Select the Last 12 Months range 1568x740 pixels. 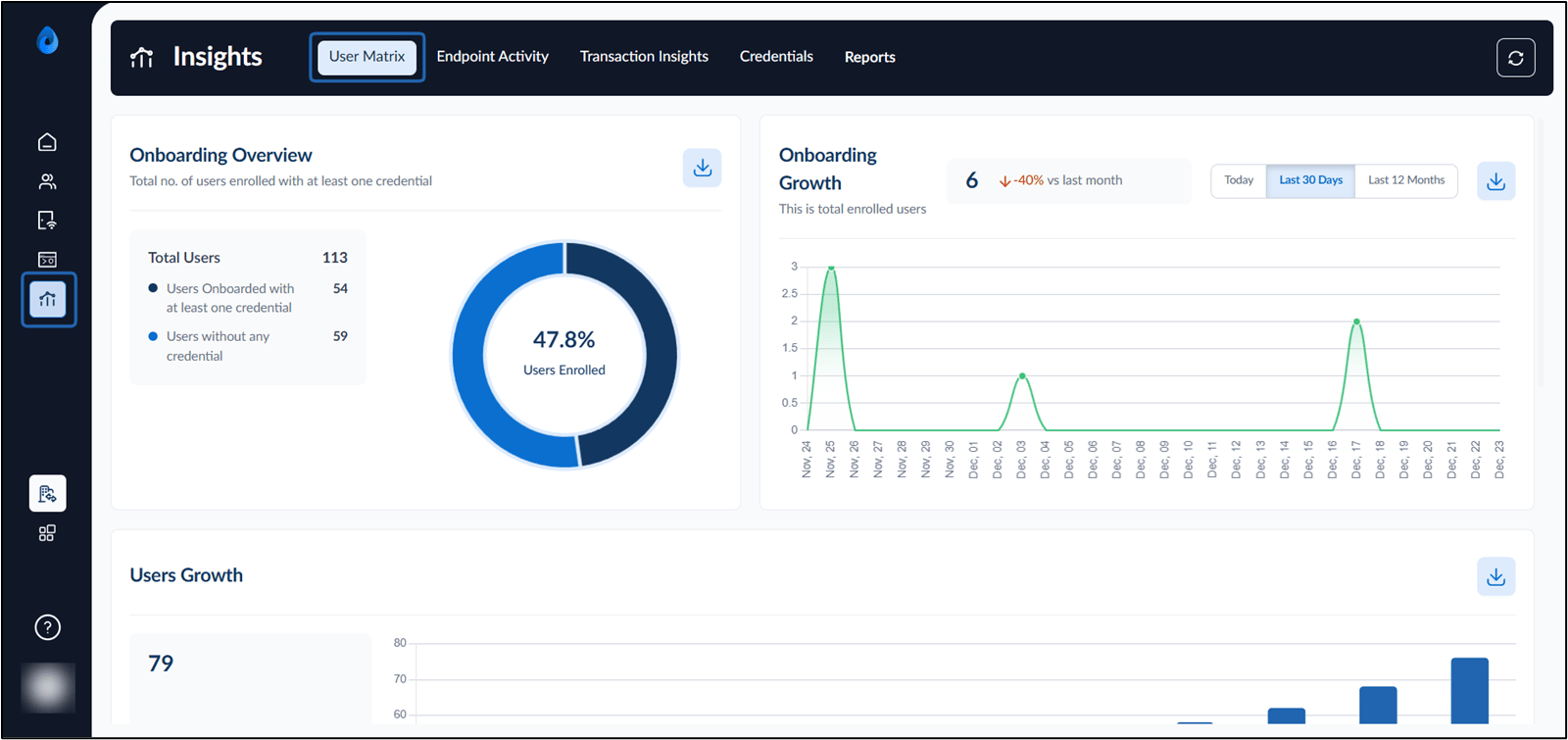[x=1406, y=180]
